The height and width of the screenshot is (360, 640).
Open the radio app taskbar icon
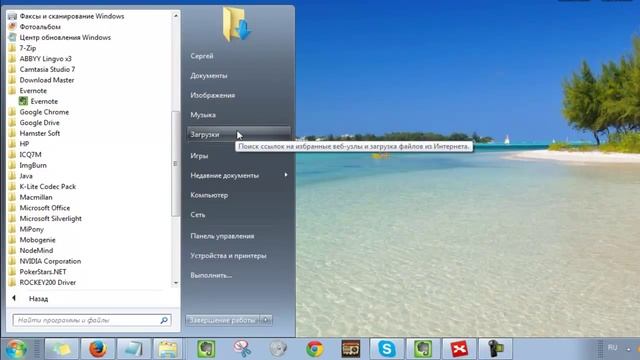[x=351, y=349]
